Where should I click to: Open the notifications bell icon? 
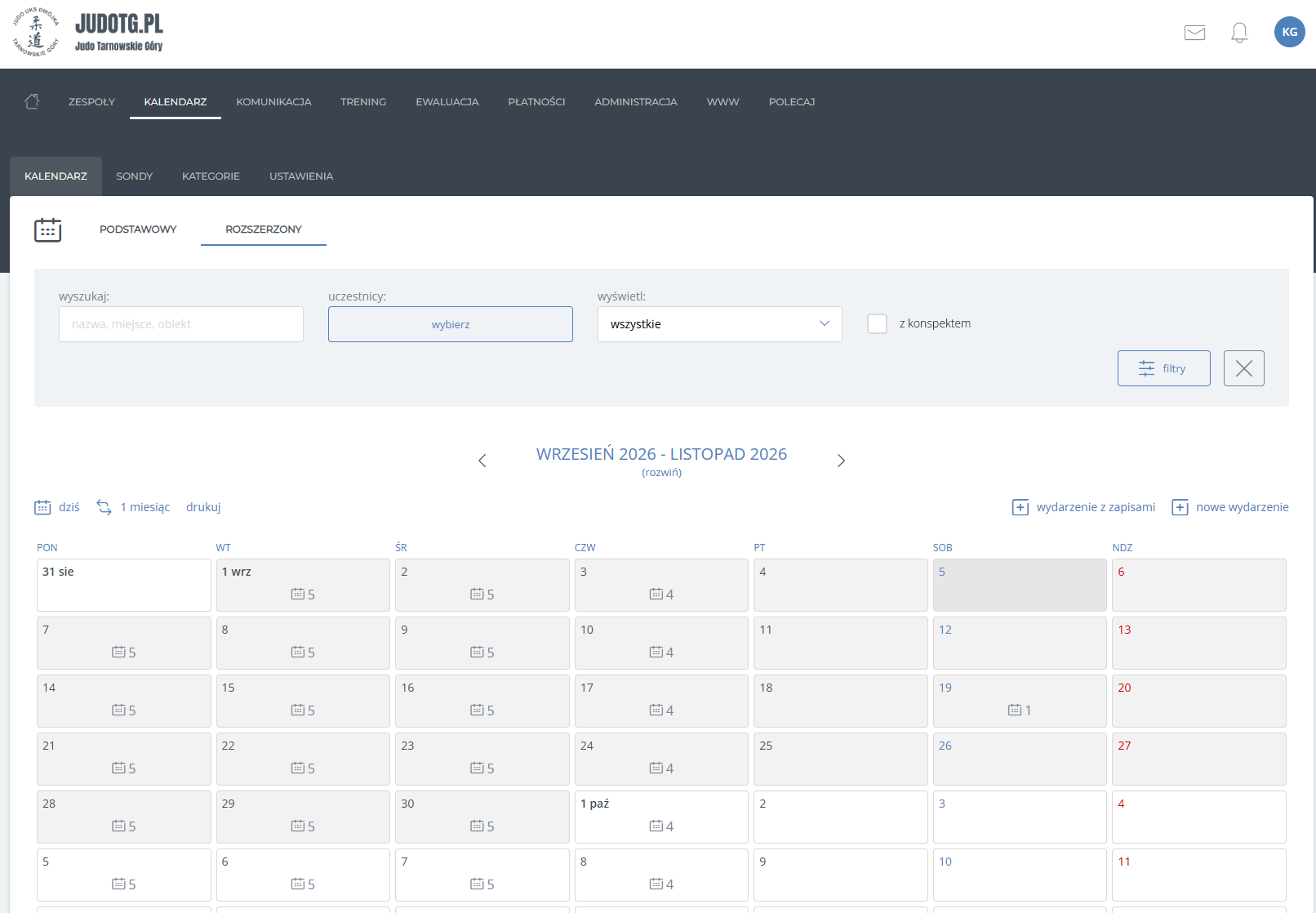1239,33
